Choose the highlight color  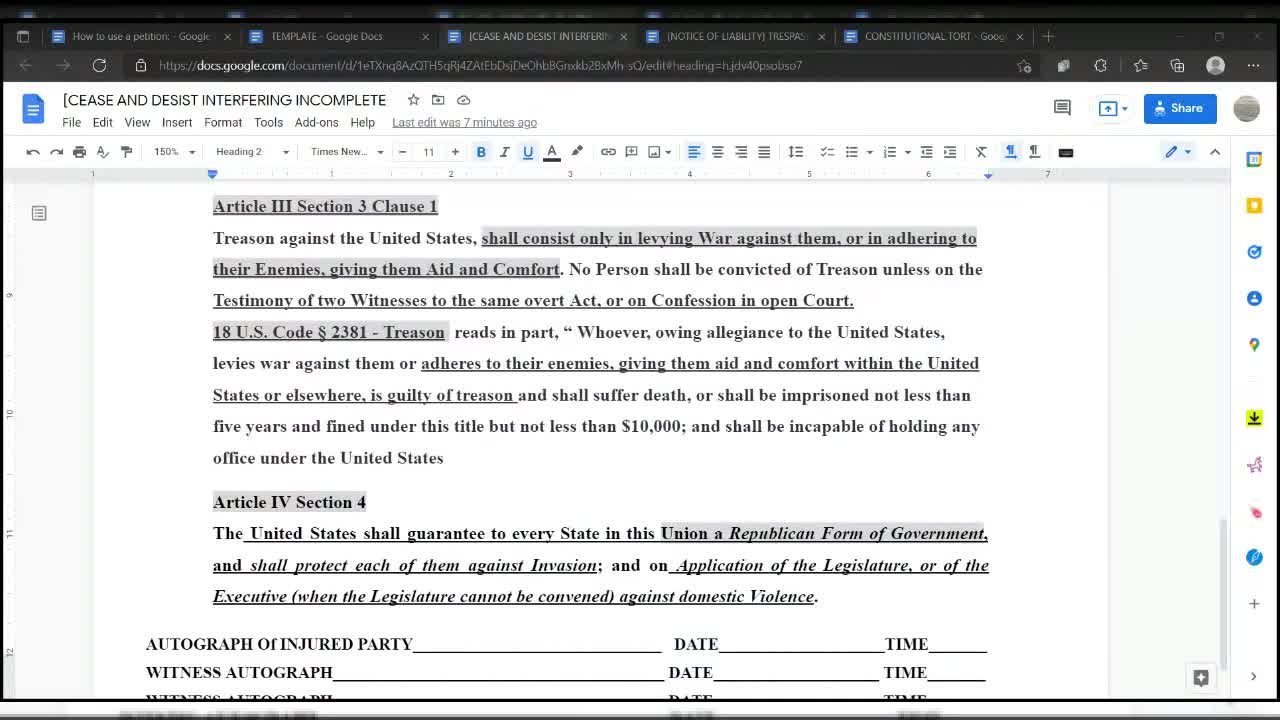577,152
